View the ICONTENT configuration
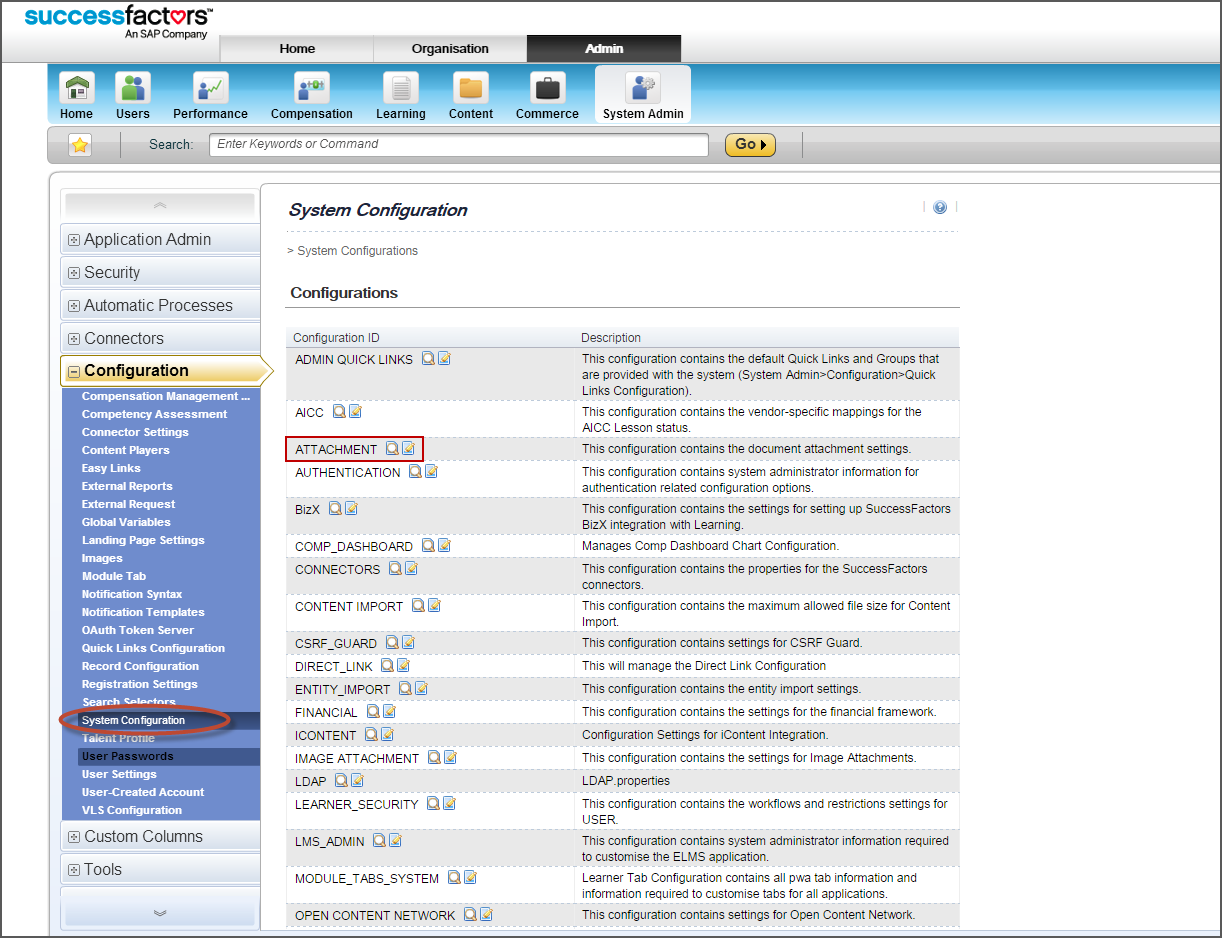The height and width of the screenshot is (938, 1222). click(371, 734)
